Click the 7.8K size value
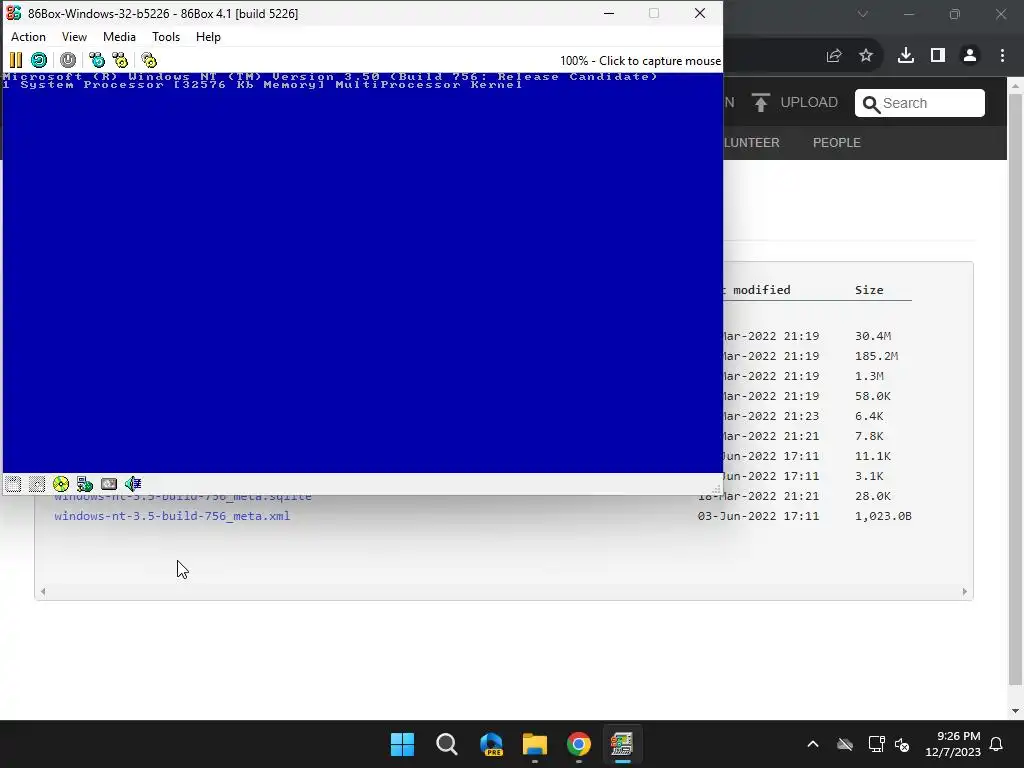1024x768 pixels. pos(869,436)
